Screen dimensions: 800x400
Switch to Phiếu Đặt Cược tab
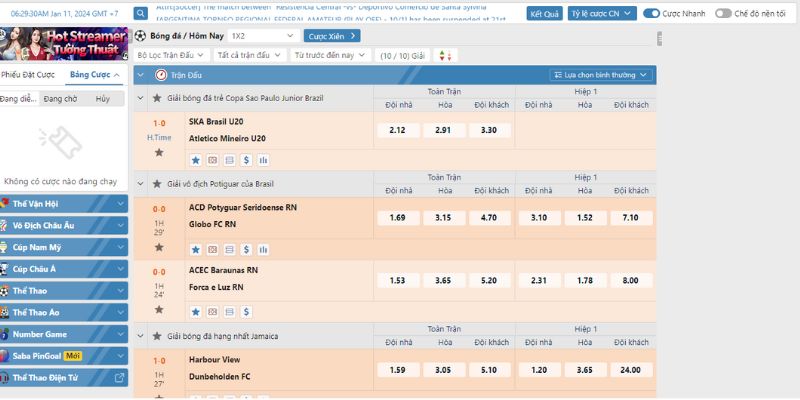click(29, 75)
